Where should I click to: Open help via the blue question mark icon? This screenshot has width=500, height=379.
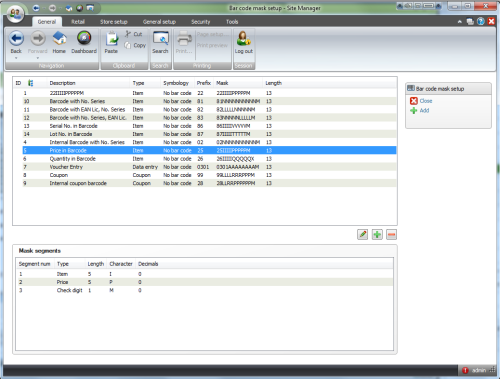(481, 21)
